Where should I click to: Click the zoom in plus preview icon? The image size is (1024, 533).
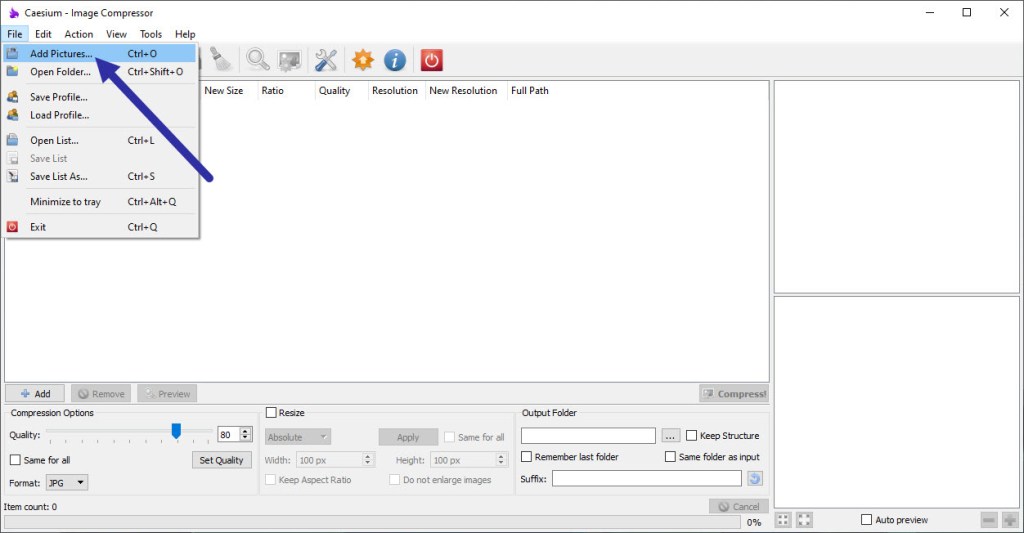click(x=1010, y=520)
